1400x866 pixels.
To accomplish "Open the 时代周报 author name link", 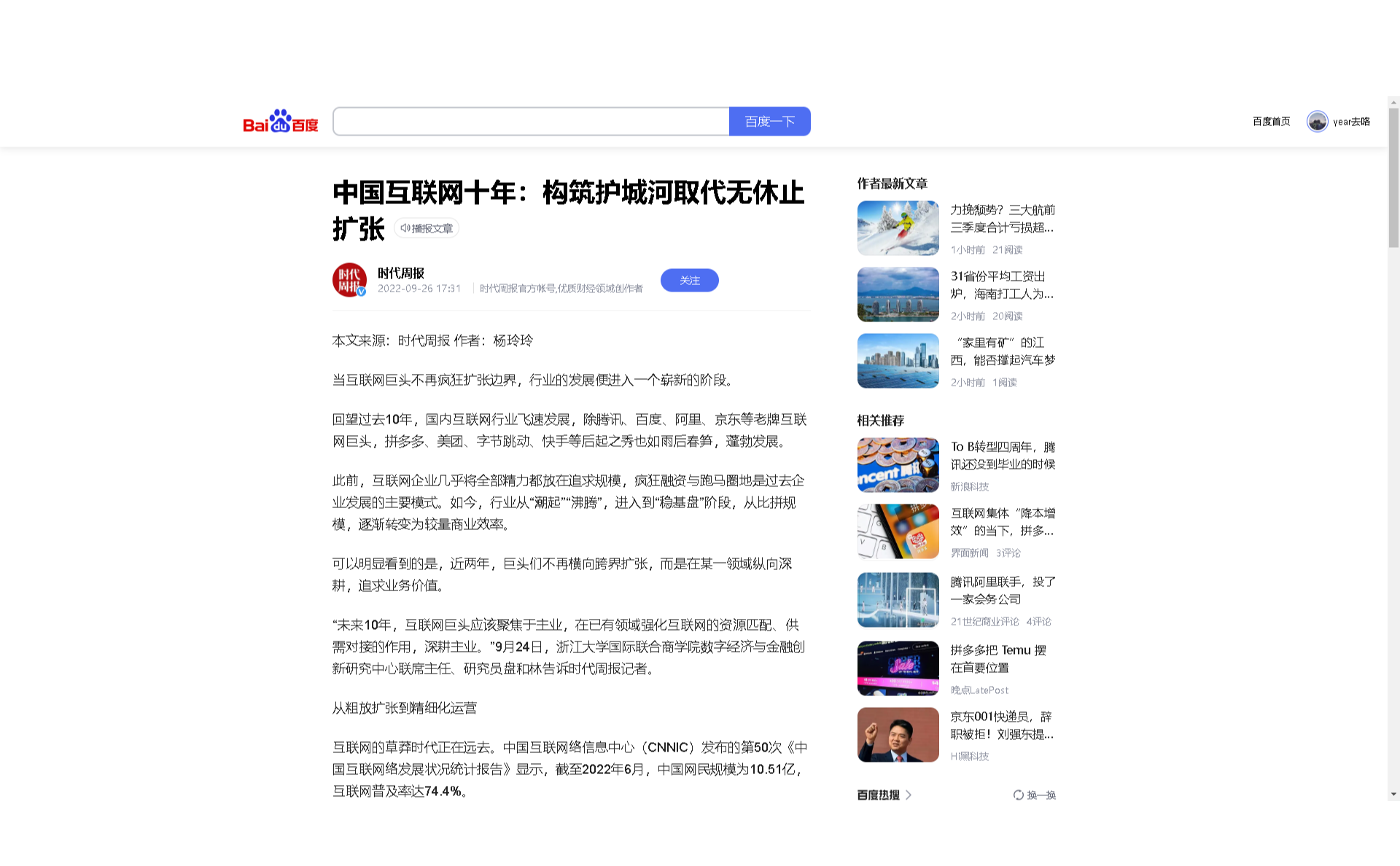I will tap(400, 273).
